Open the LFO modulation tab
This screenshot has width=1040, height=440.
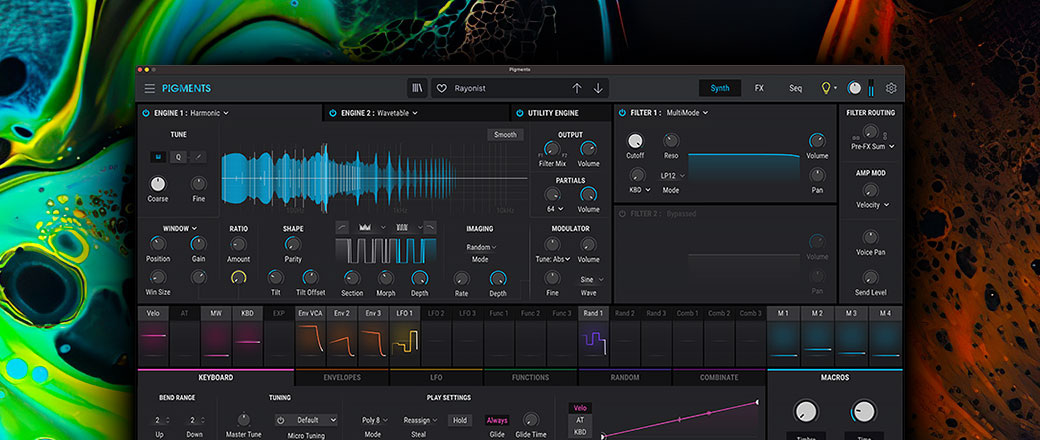tap(436, 378)
